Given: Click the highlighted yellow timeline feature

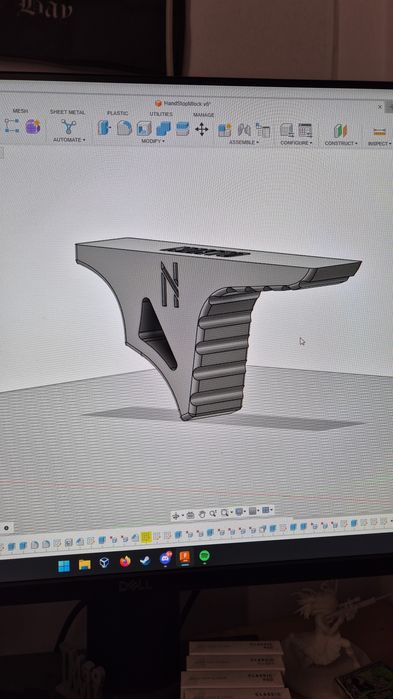Looking at the screenshot, I should (x=146, y=537).
